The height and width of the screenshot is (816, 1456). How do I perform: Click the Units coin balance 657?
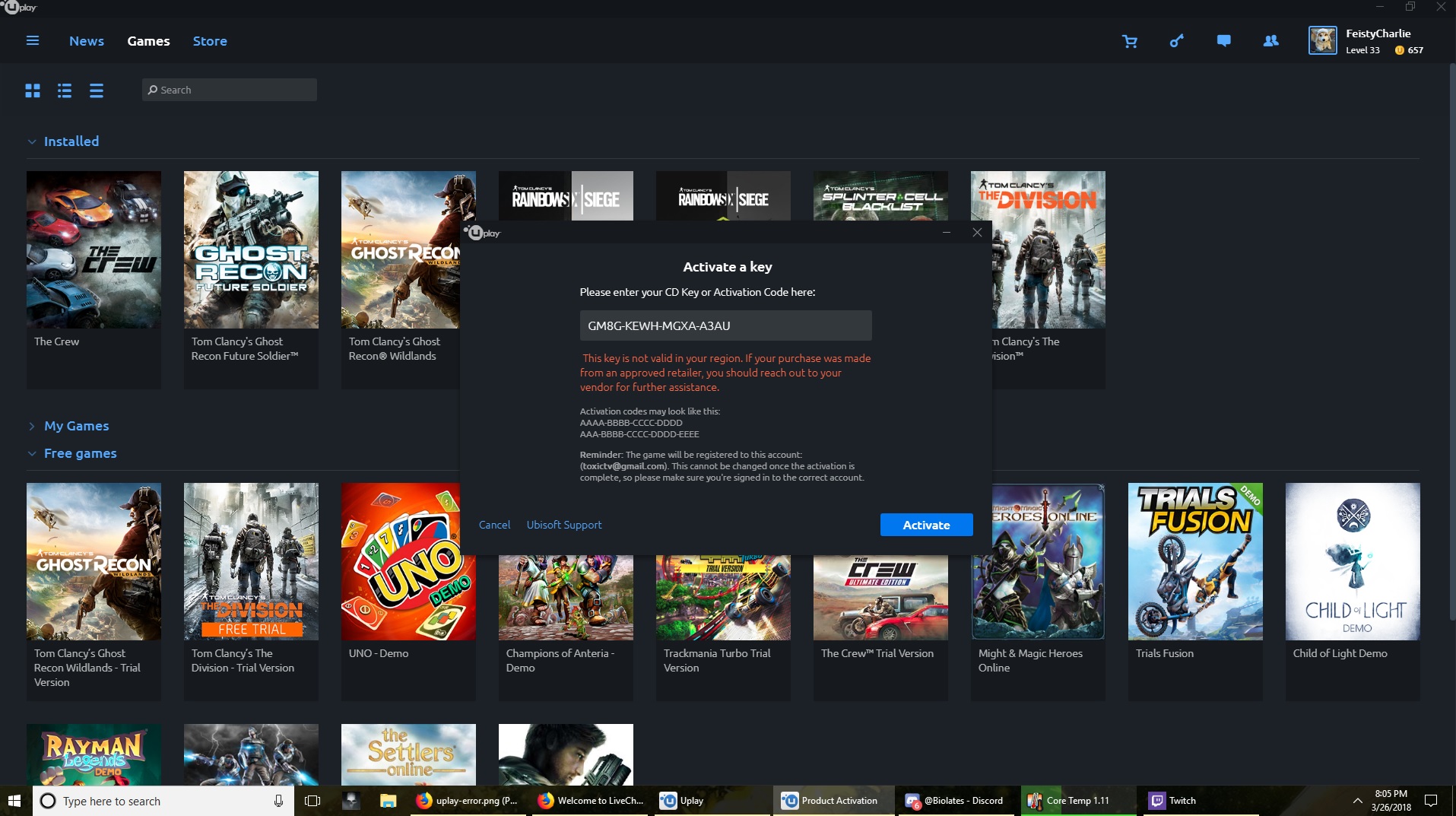point(1409,50)
